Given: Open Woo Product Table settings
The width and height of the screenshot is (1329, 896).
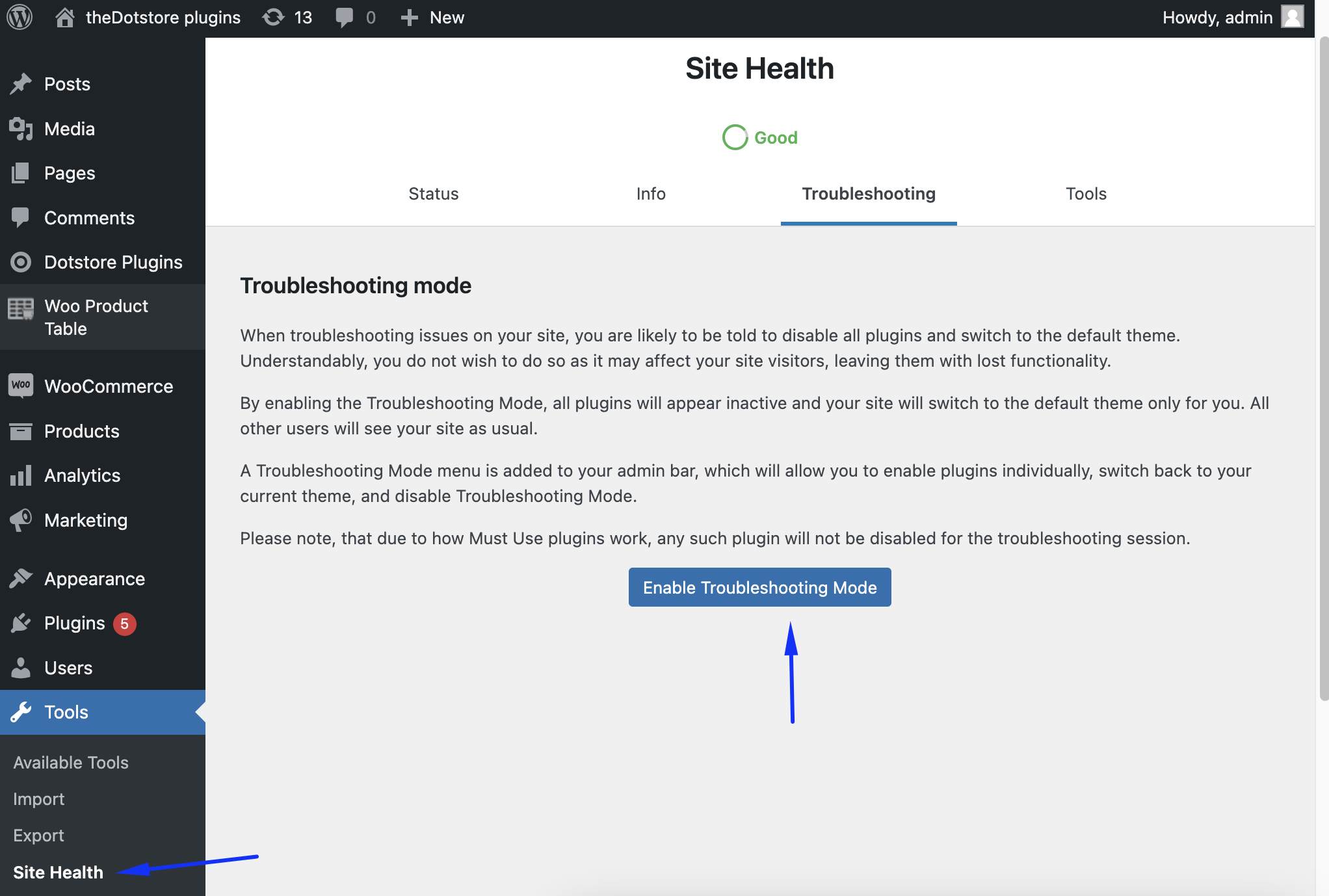Looking at the screenshot, I should pos(103,317).
